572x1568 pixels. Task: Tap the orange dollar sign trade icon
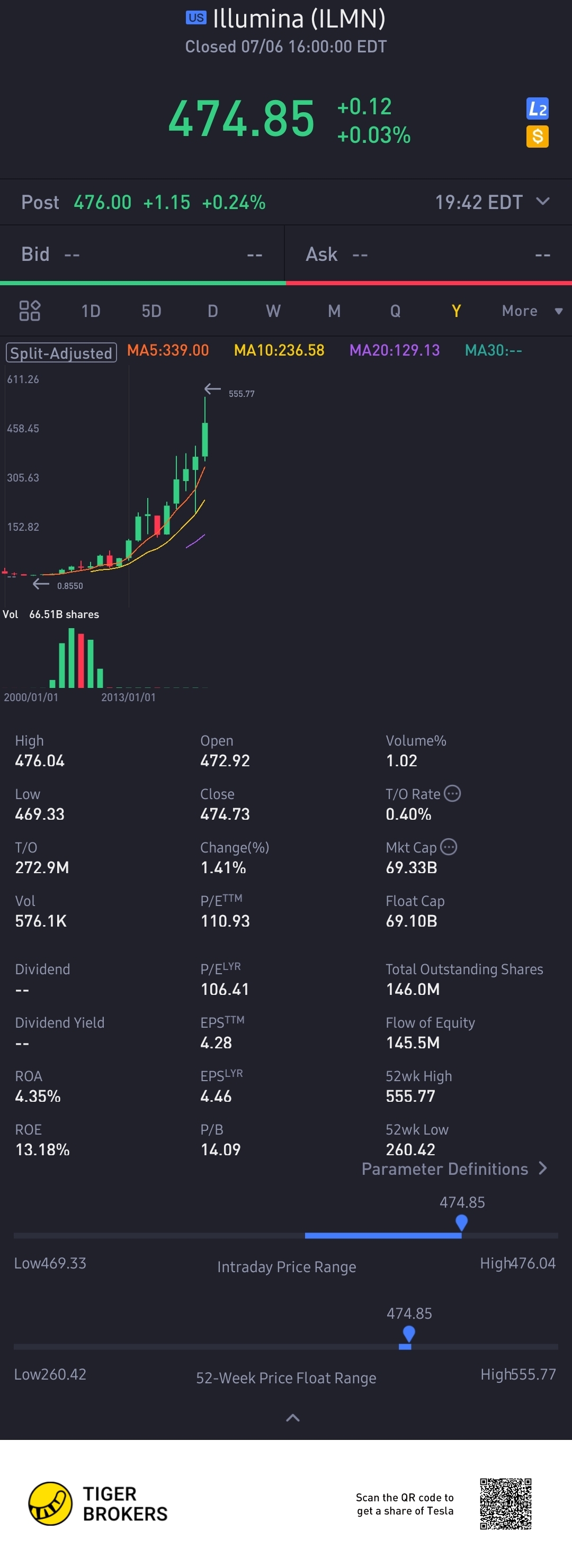click(537, 137)
